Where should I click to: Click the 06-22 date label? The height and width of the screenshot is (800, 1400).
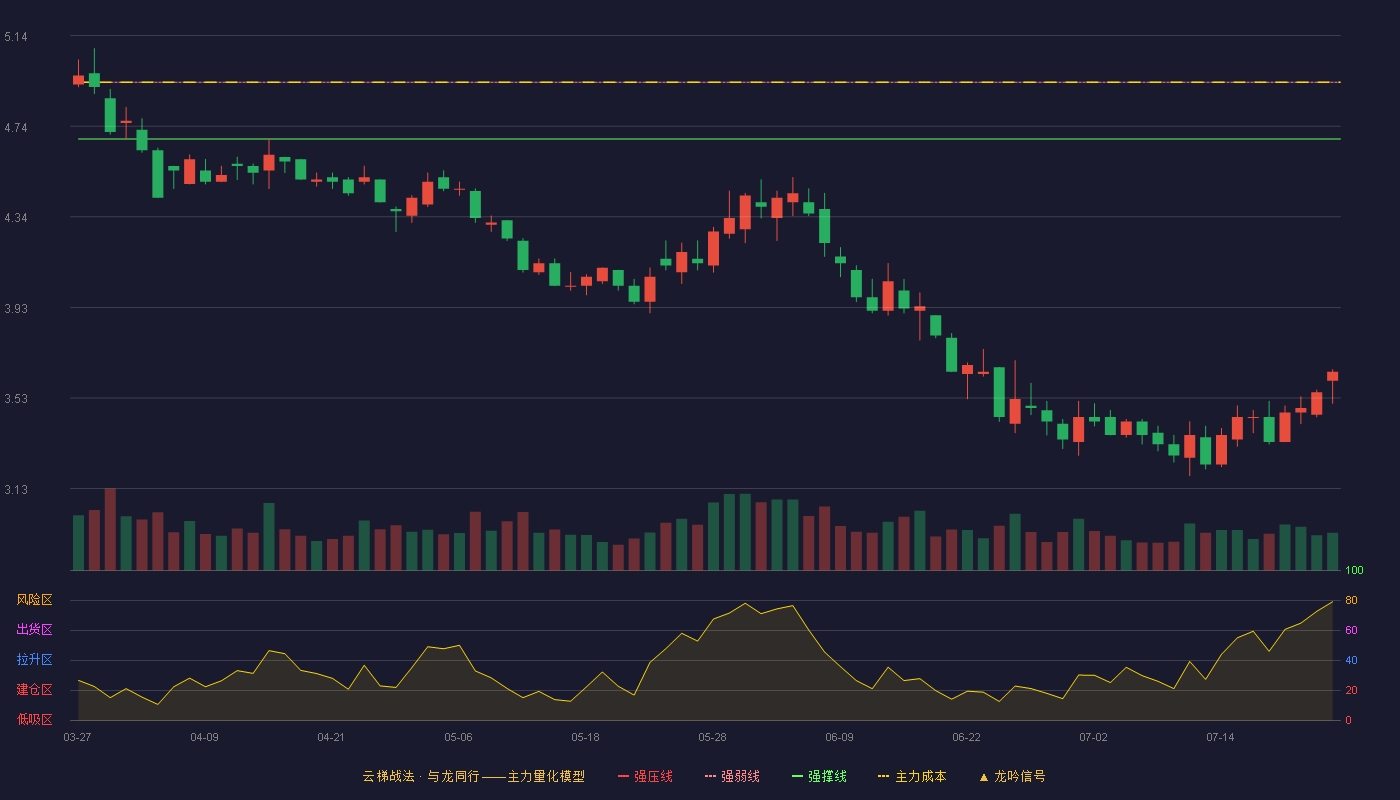pyautogui.click(x=966, y=737)
